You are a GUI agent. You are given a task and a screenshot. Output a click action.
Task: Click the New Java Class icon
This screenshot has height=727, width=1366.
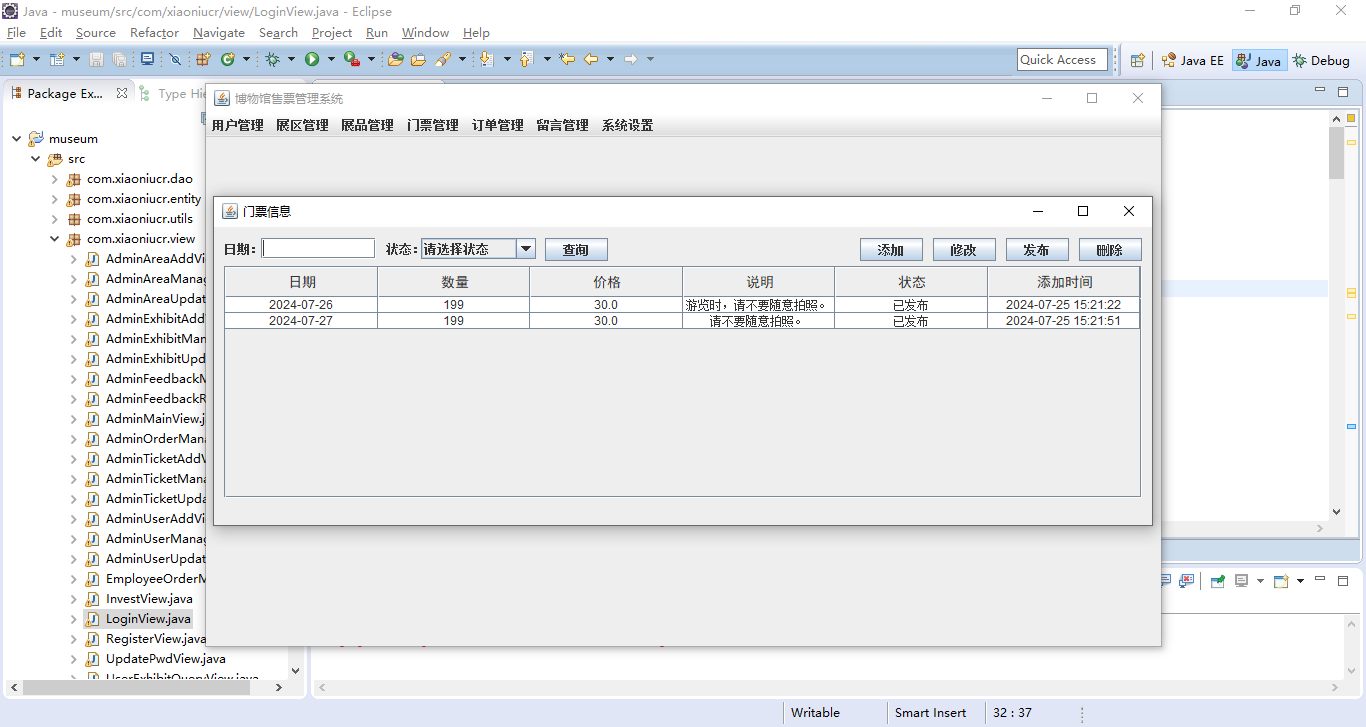[x=228, y=60]
